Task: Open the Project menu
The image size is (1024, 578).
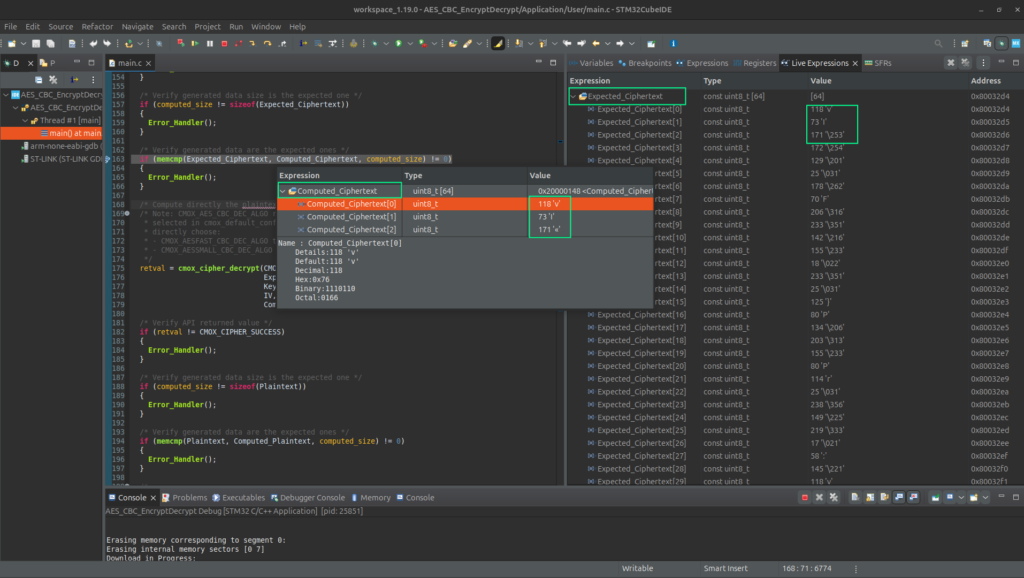Action: (208, 26)
